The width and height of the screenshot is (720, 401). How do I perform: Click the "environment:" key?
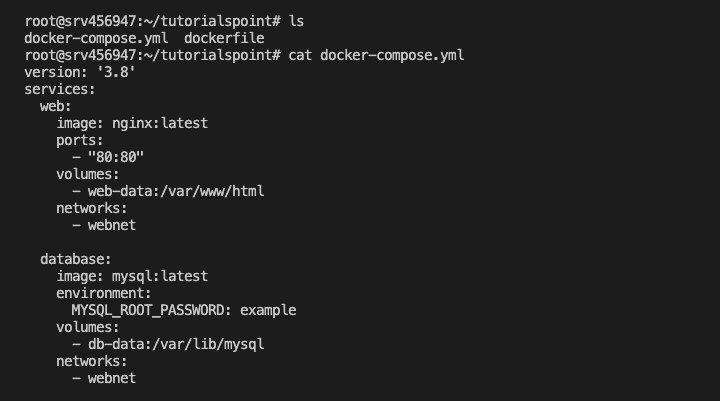pos(104,292)
